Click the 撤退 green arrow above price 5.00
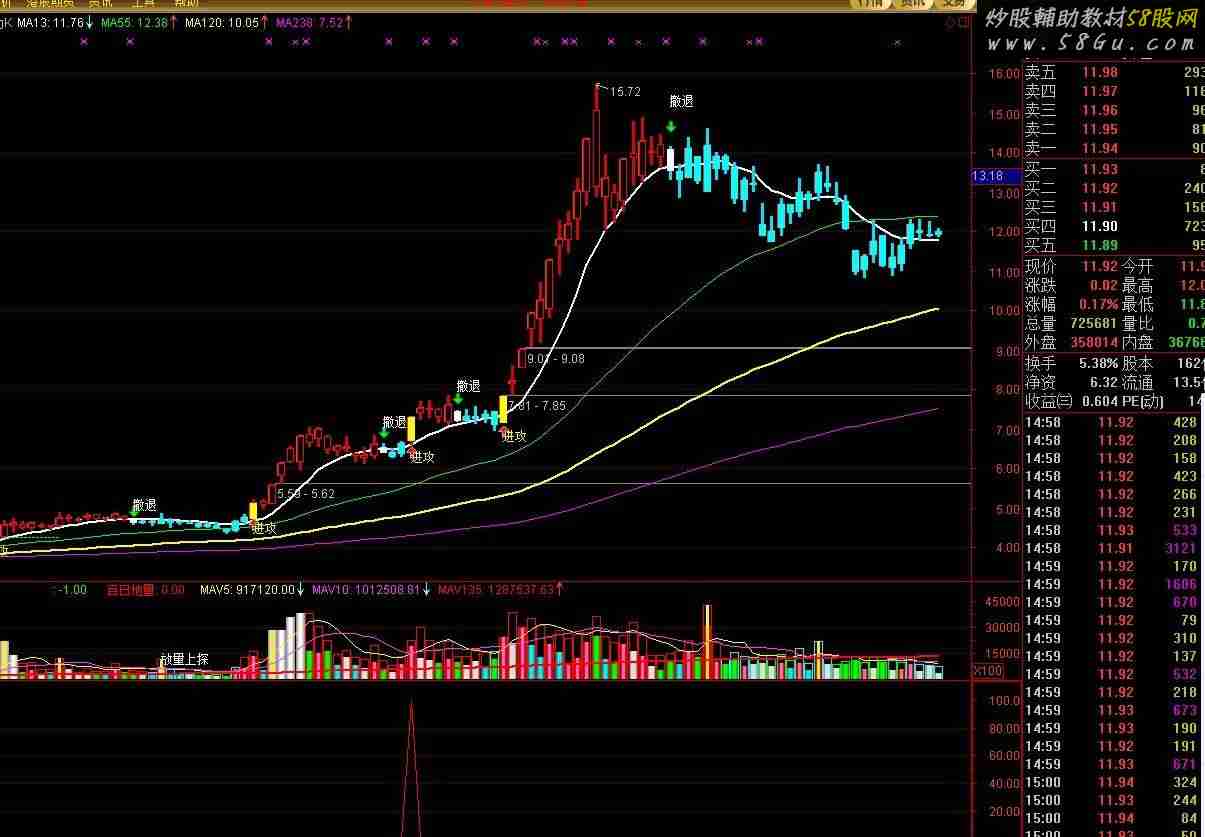Viewport: 1205px width, 837px height. pos(134,513)
